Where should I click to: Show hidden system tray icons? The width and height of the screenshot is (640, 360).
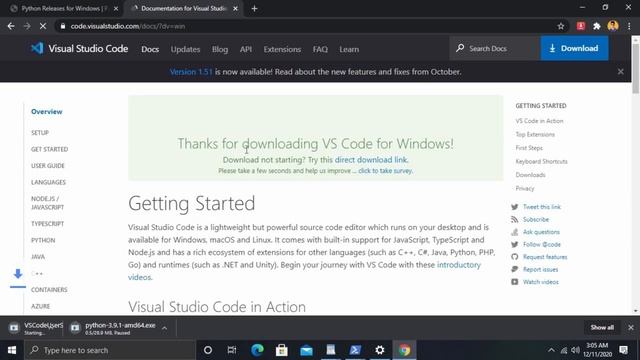tap(551, 350)
